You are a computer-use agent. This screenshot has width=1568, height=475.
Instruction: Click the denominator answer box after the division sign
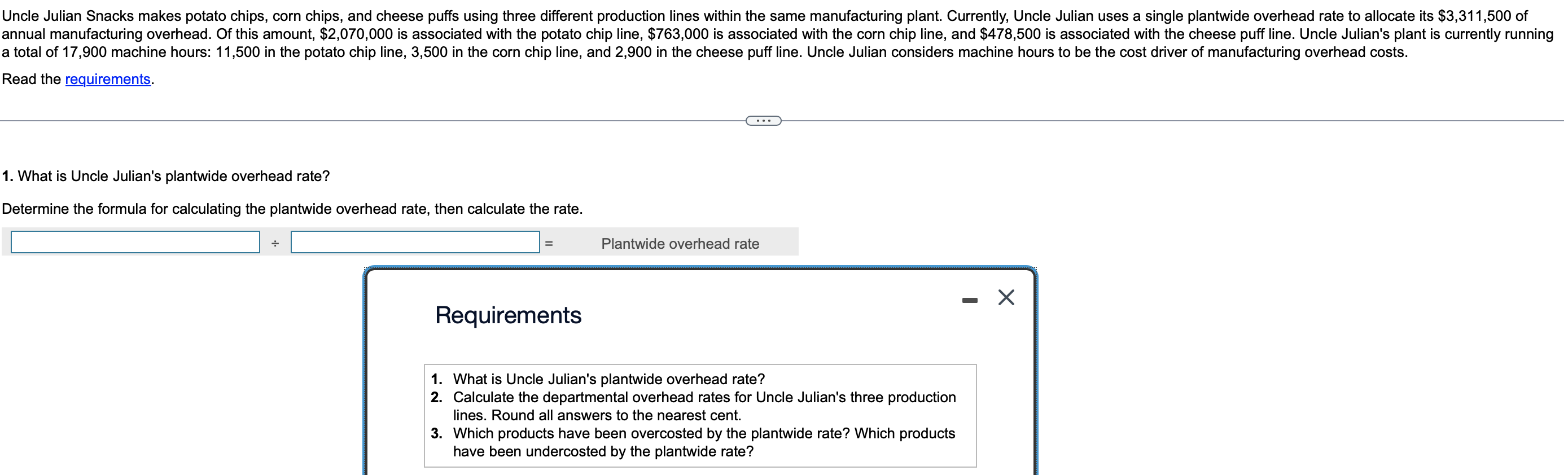(416, 242)
